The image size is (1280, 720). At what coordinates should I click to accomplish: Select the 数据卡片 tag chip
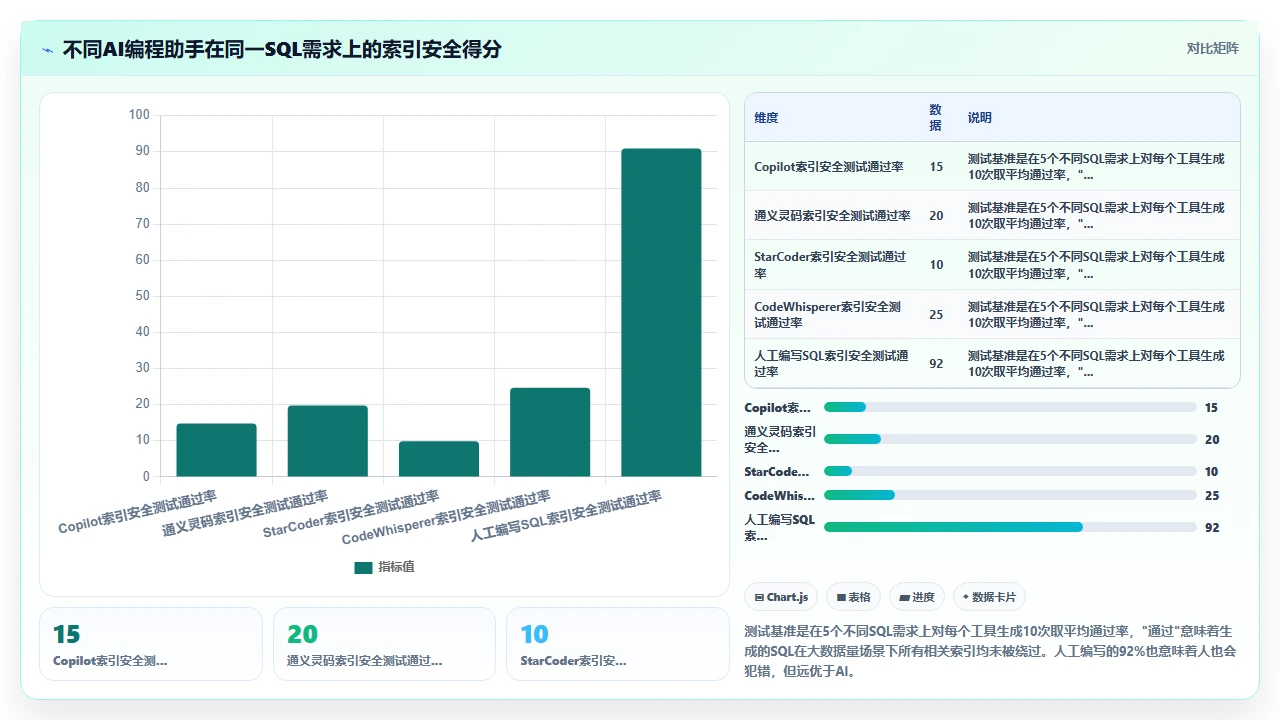coord(989,597)
